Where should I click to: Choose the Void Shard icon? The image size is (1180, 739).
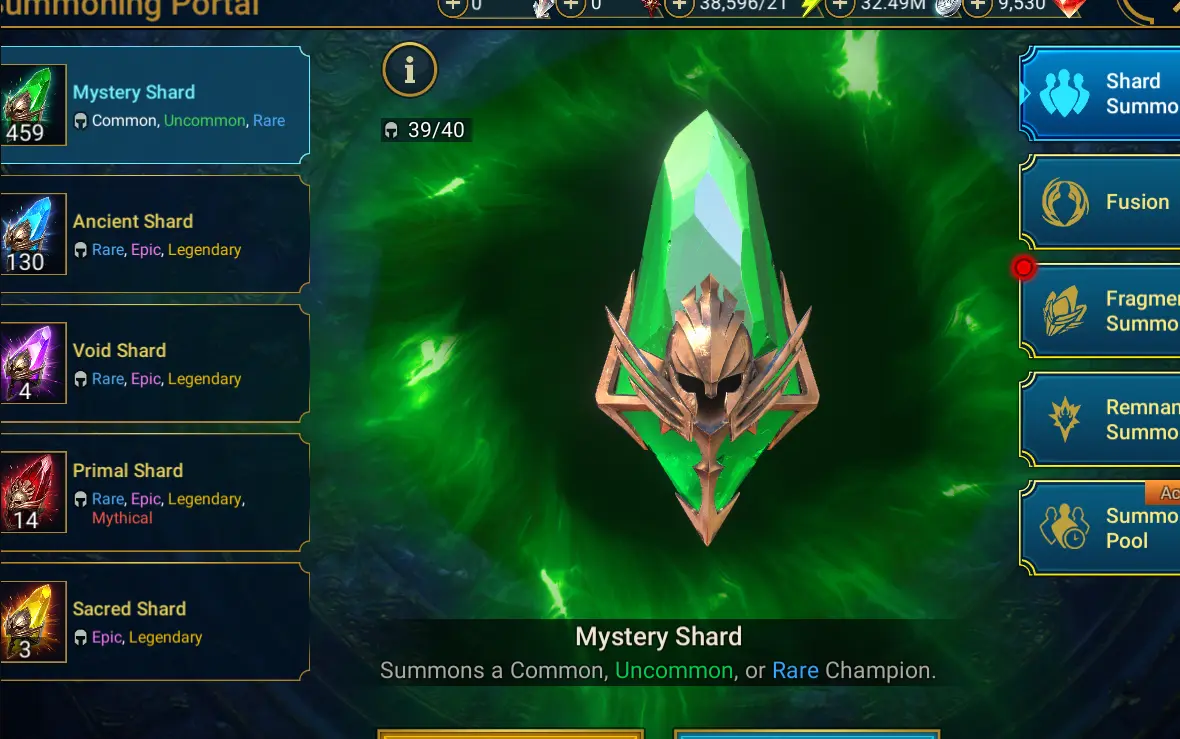pos(31,363)
